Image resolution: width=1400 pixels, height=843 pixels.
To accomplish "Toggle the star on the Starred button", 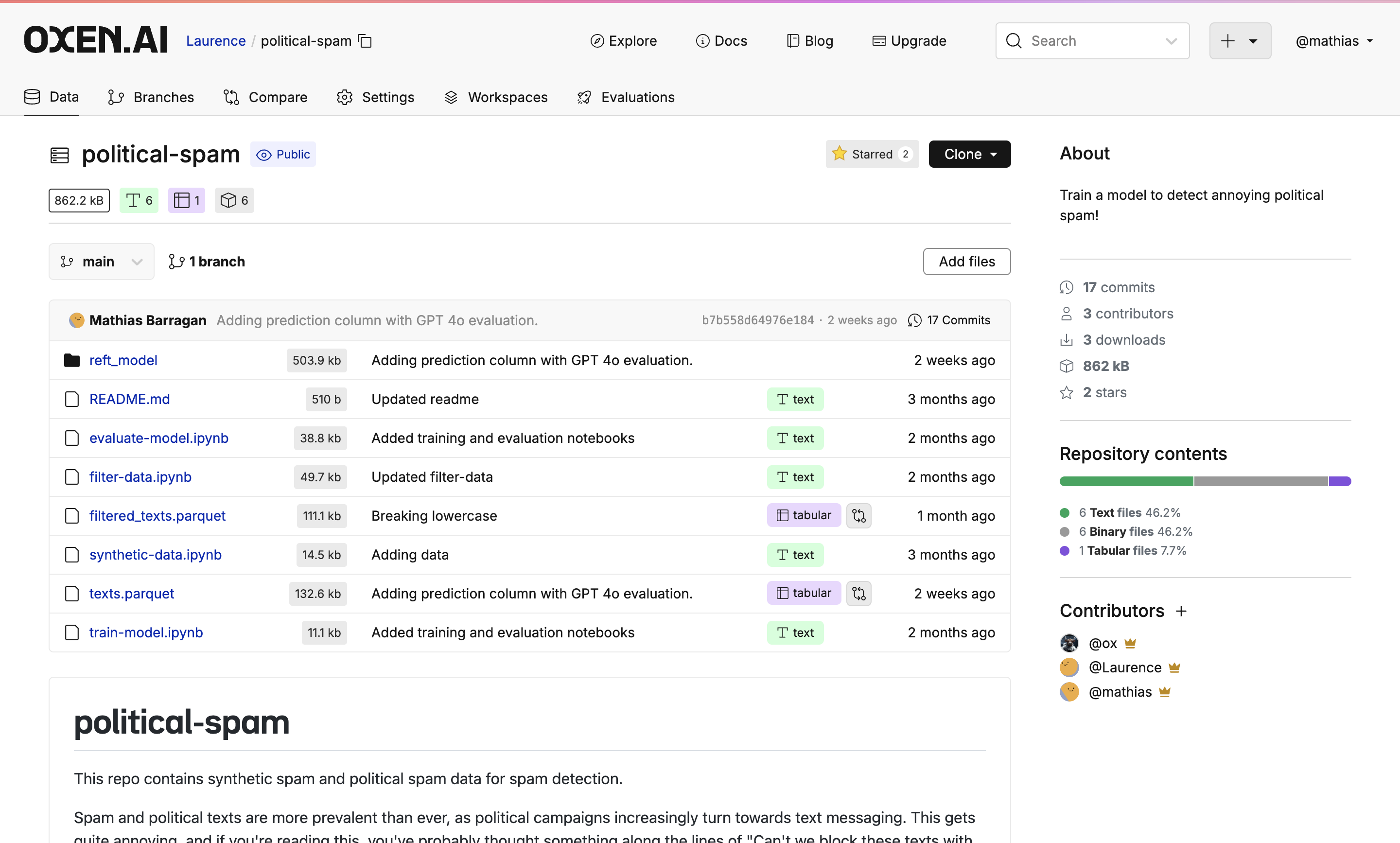I will coord(840,153).
